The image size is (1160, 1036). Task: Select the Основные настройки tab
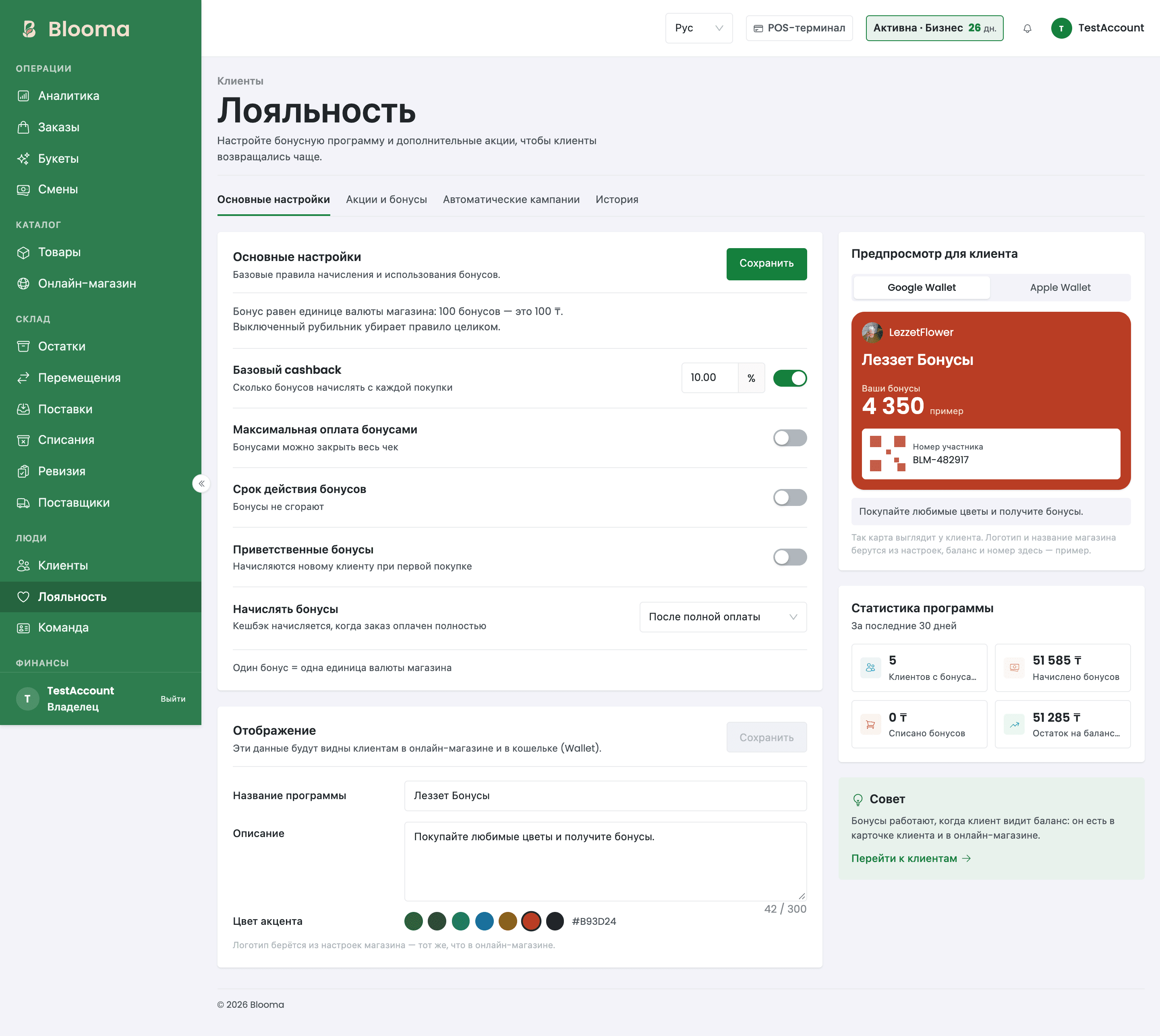click(273, 199)
